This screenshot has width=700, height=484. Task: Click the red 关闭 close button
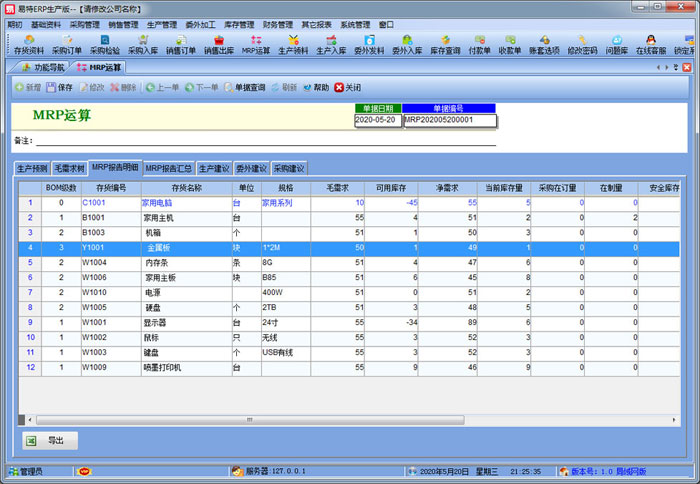348,87
